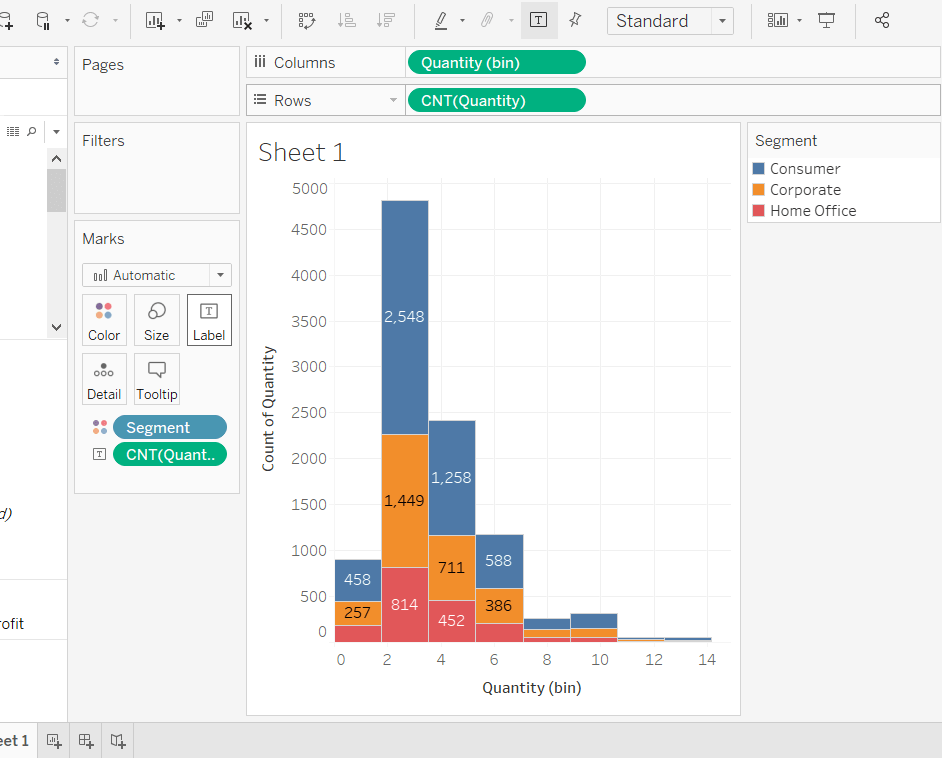Click the 1,449 Corporate bar segment
This screenshot has width=942, height=758.
(405, 500)
